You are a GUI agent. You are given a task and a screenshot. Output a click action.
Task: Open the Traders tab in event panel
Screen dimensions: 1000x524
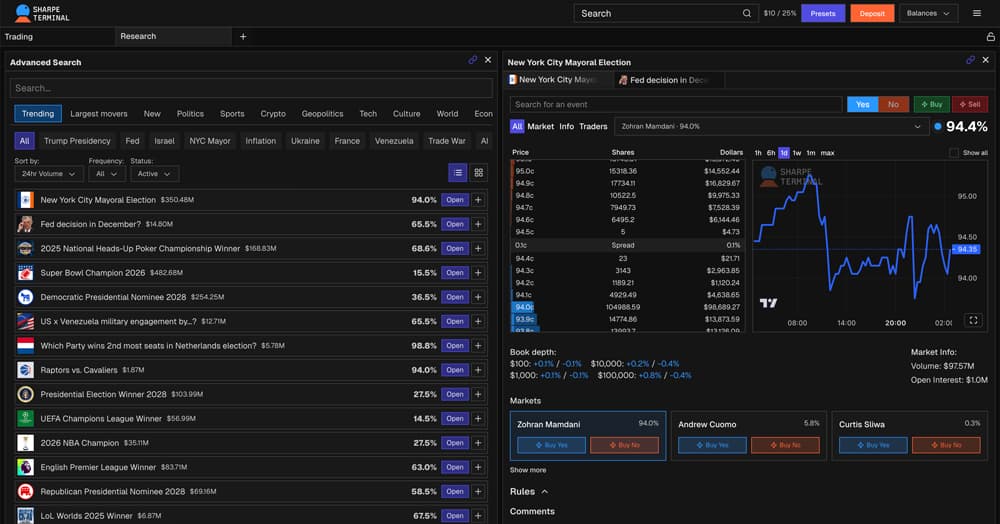click(x=593, y=127)
